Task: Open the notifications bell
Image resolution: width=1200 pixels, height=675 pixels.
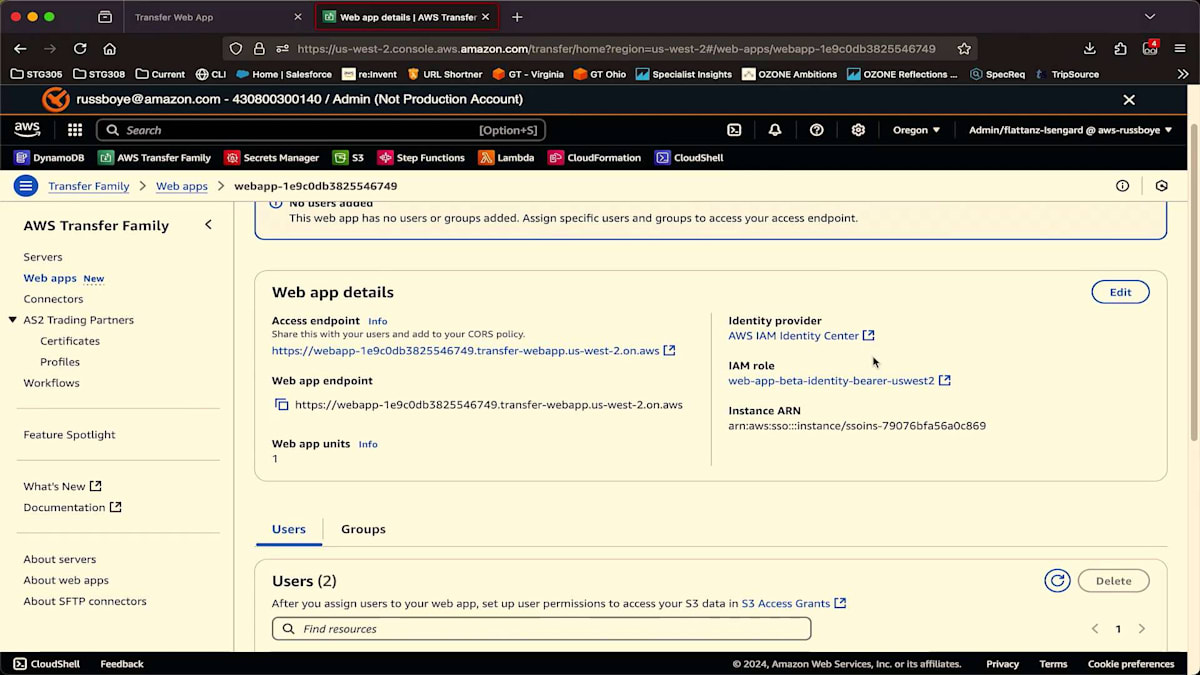Action: (775, 130)
